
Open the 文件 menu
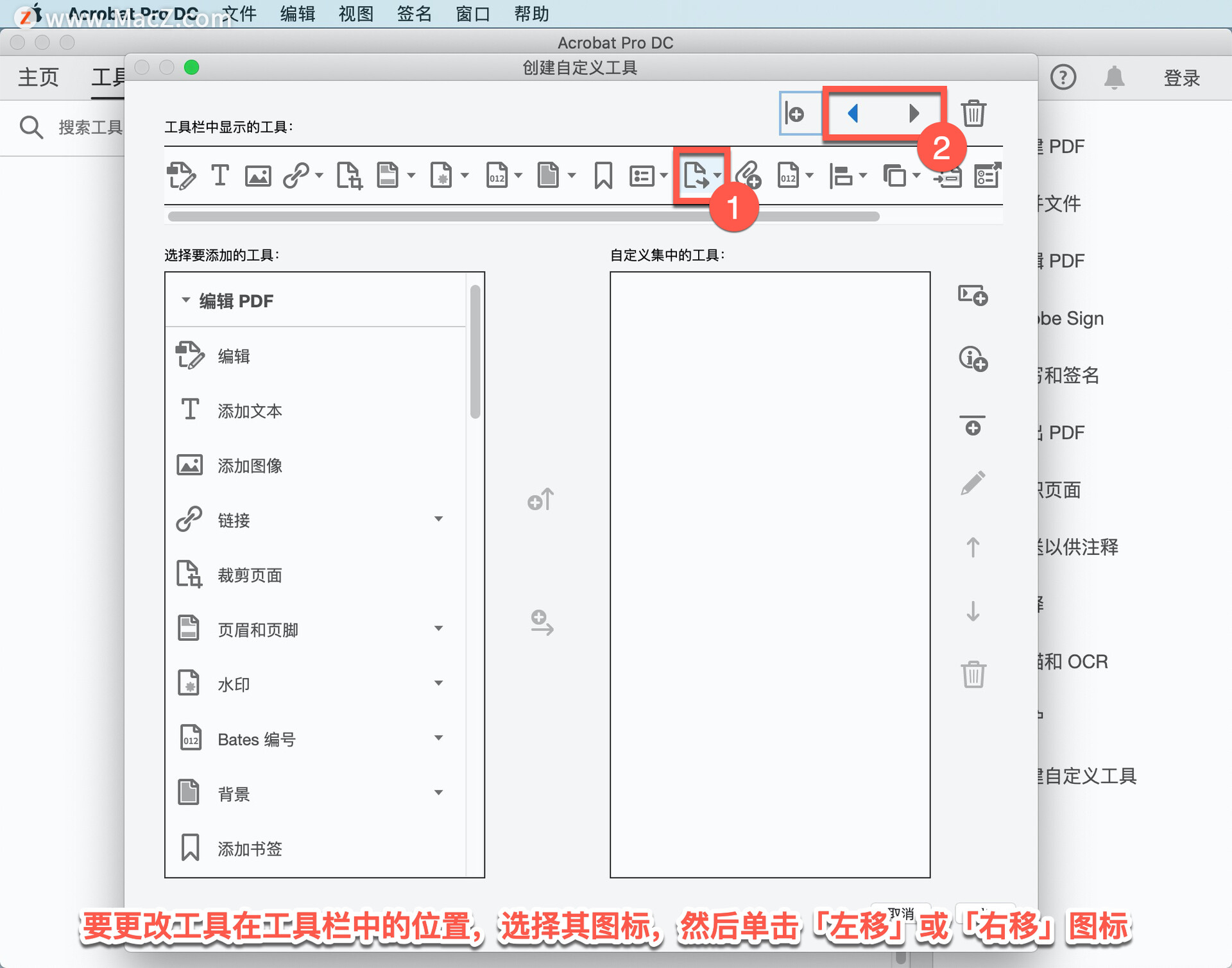pos(239,13)
